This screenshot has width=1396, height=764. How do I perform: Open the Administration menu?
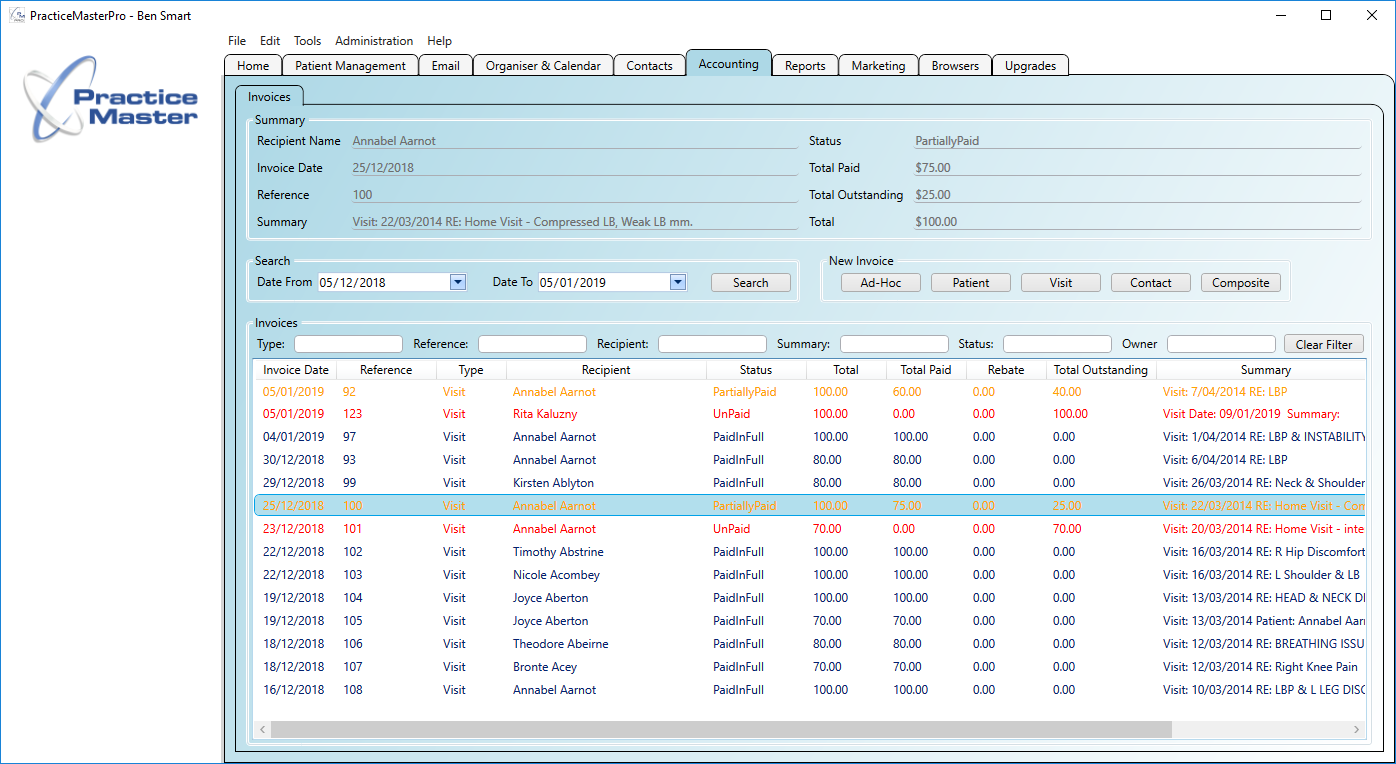pos(374,41)
